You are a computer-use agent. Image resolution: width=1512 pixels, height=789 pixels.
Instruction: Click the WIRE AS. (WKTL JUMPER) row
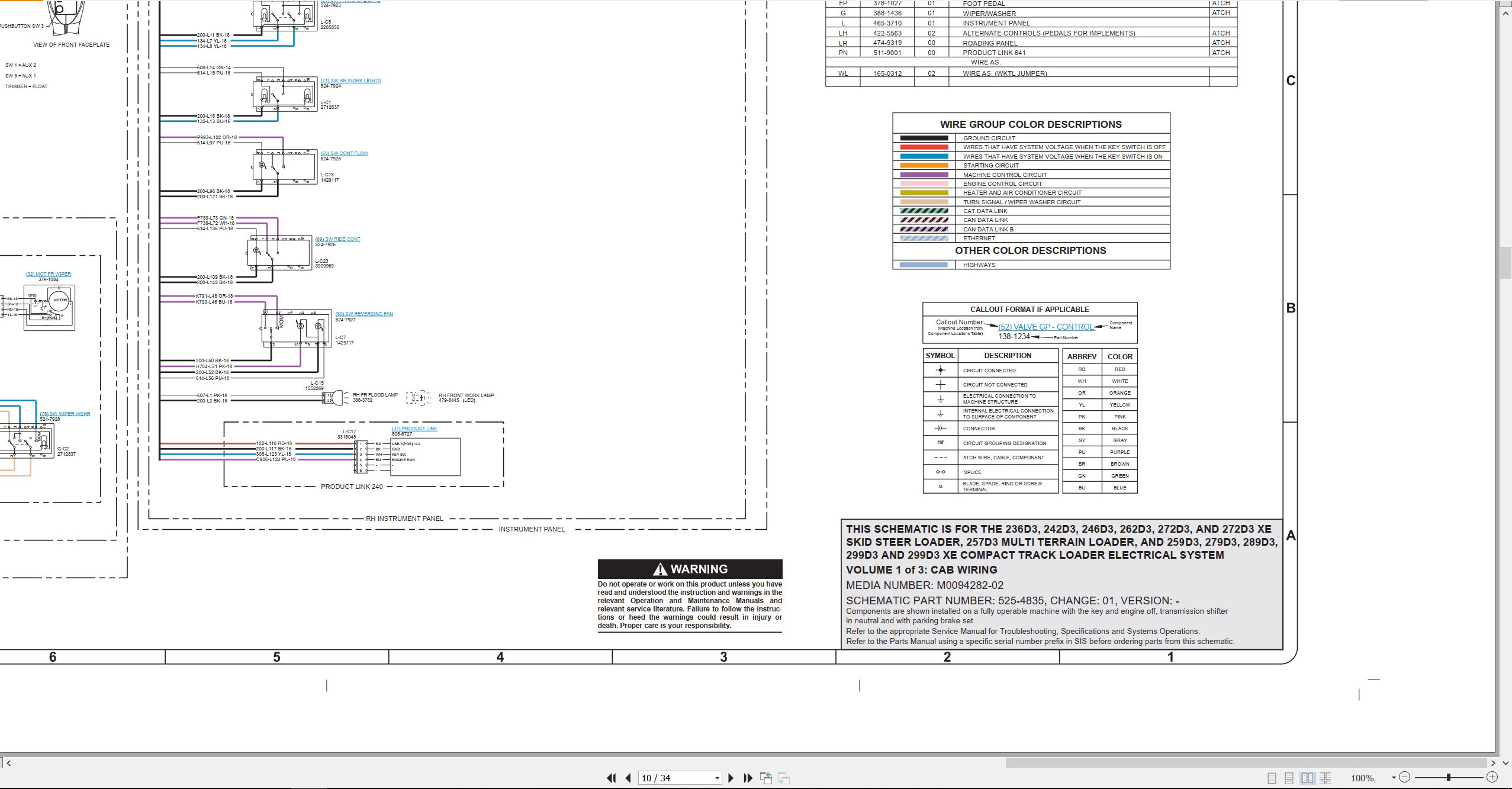pyautogui.click(x=1031, y=73)
